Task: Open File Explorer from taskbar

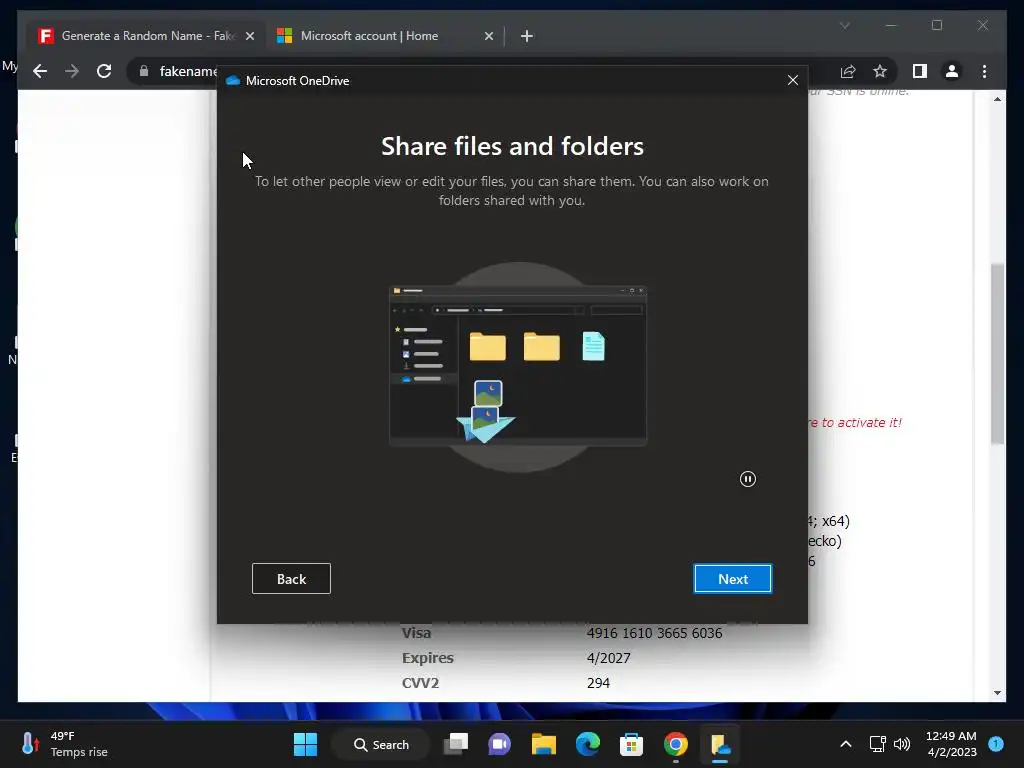Action: click(x=543, y=744)
